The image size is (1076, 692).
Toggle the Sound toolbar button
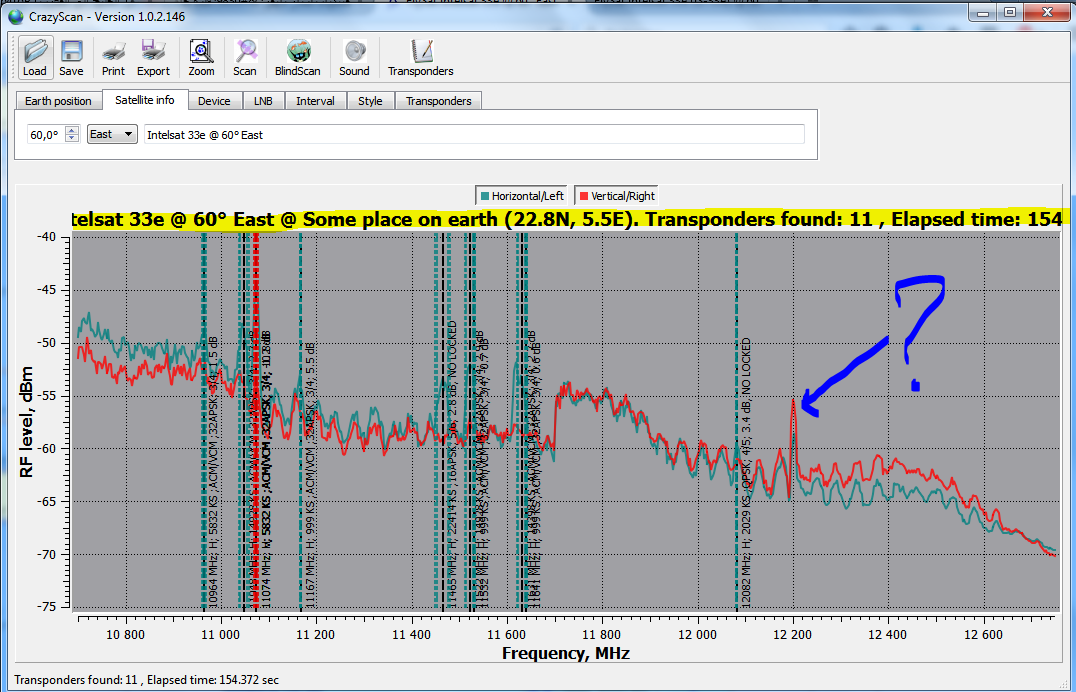click(354, 58)
